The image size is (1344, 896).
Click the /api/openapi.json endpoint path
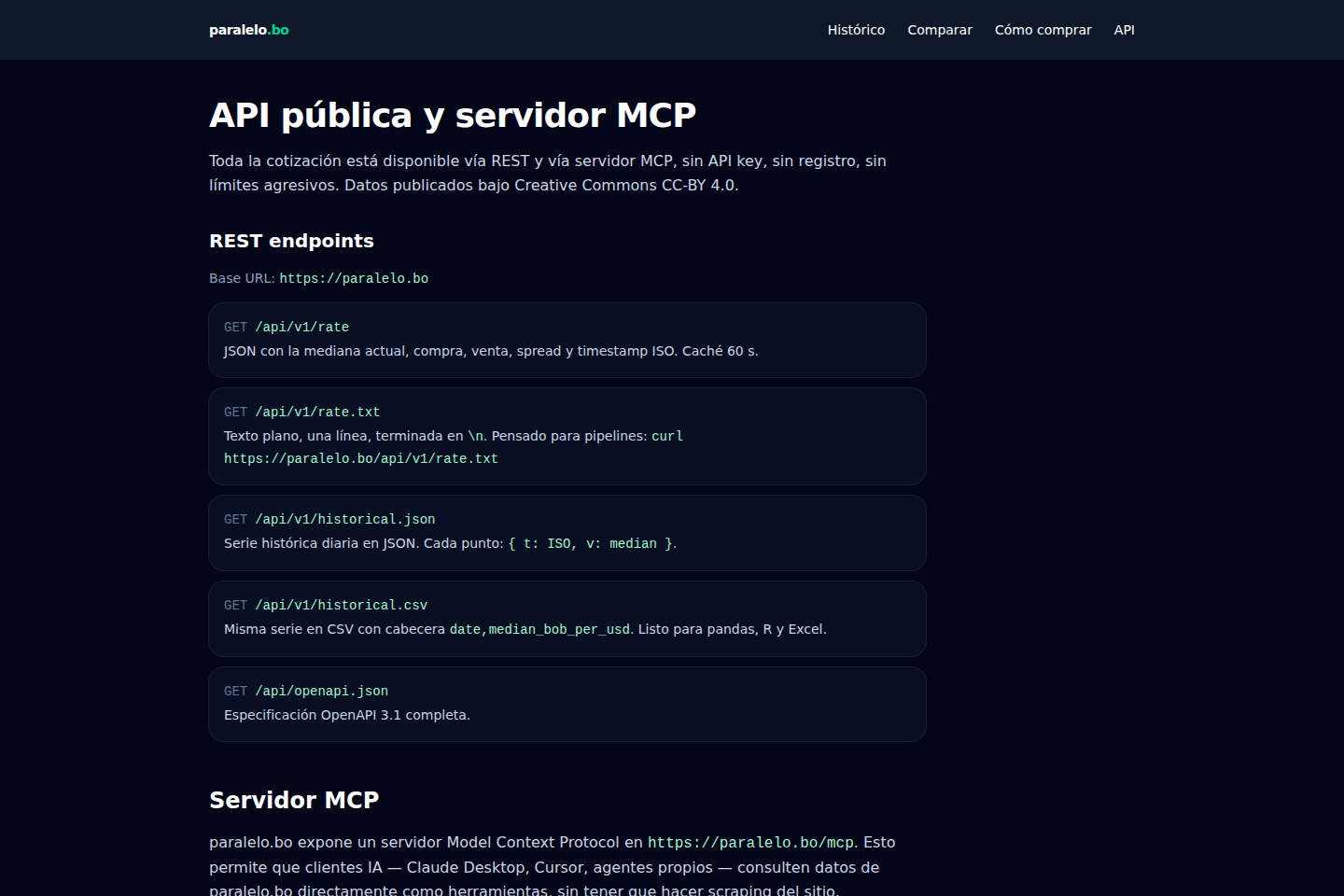tap(321, 691)
